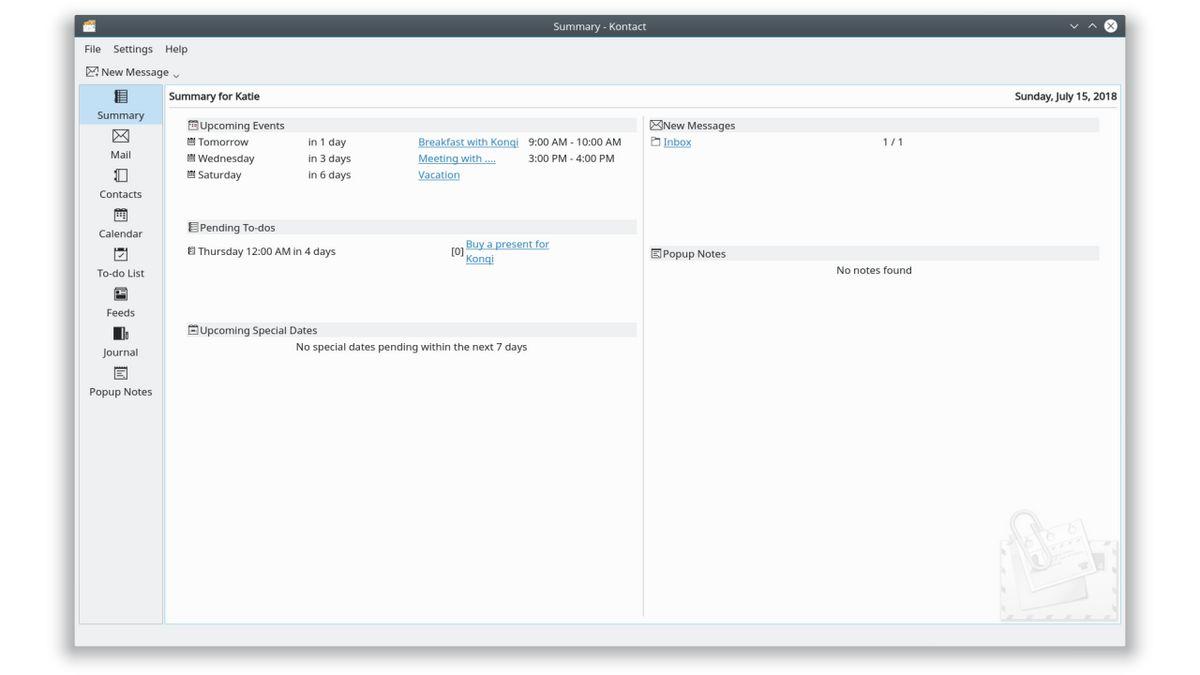This screenshot has height=675, width=1200.
Task: Open the Settings menu
Action: 133,49
